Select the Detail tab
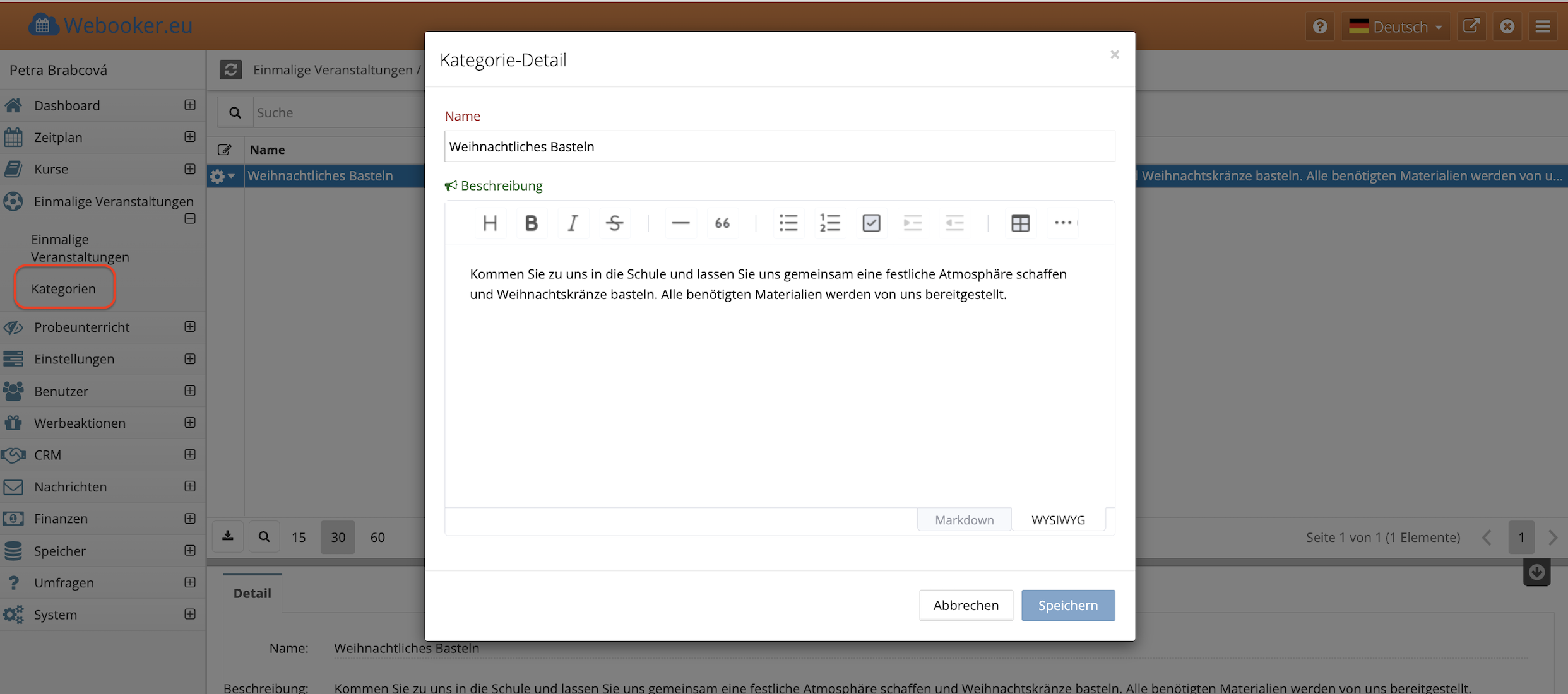The width and height of the screenshot is (1568, 694). [252, 593]
